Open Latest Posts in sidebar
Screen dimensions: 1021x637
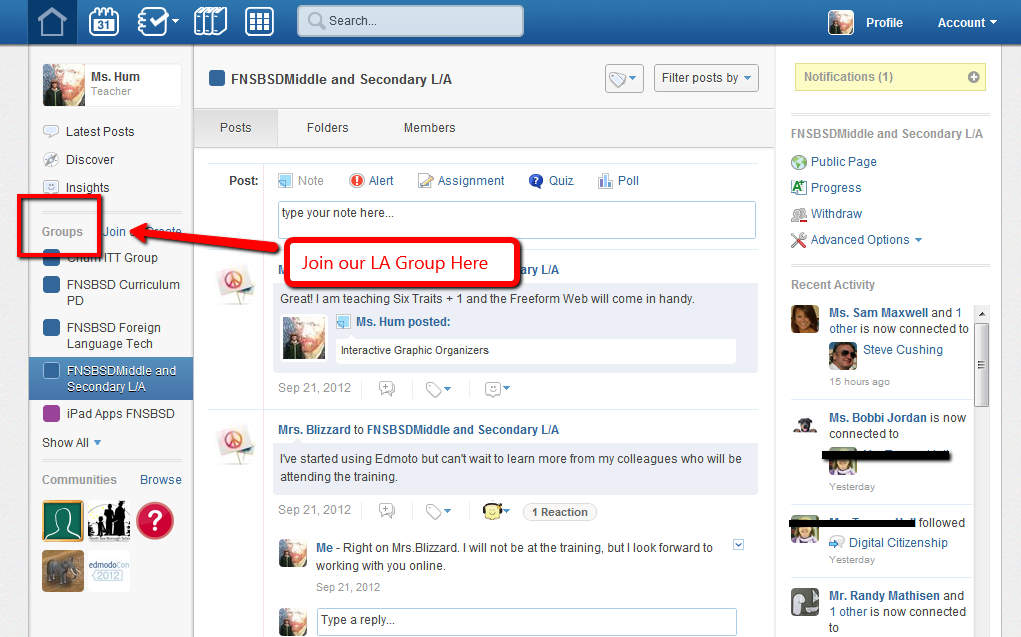(89, 132)
